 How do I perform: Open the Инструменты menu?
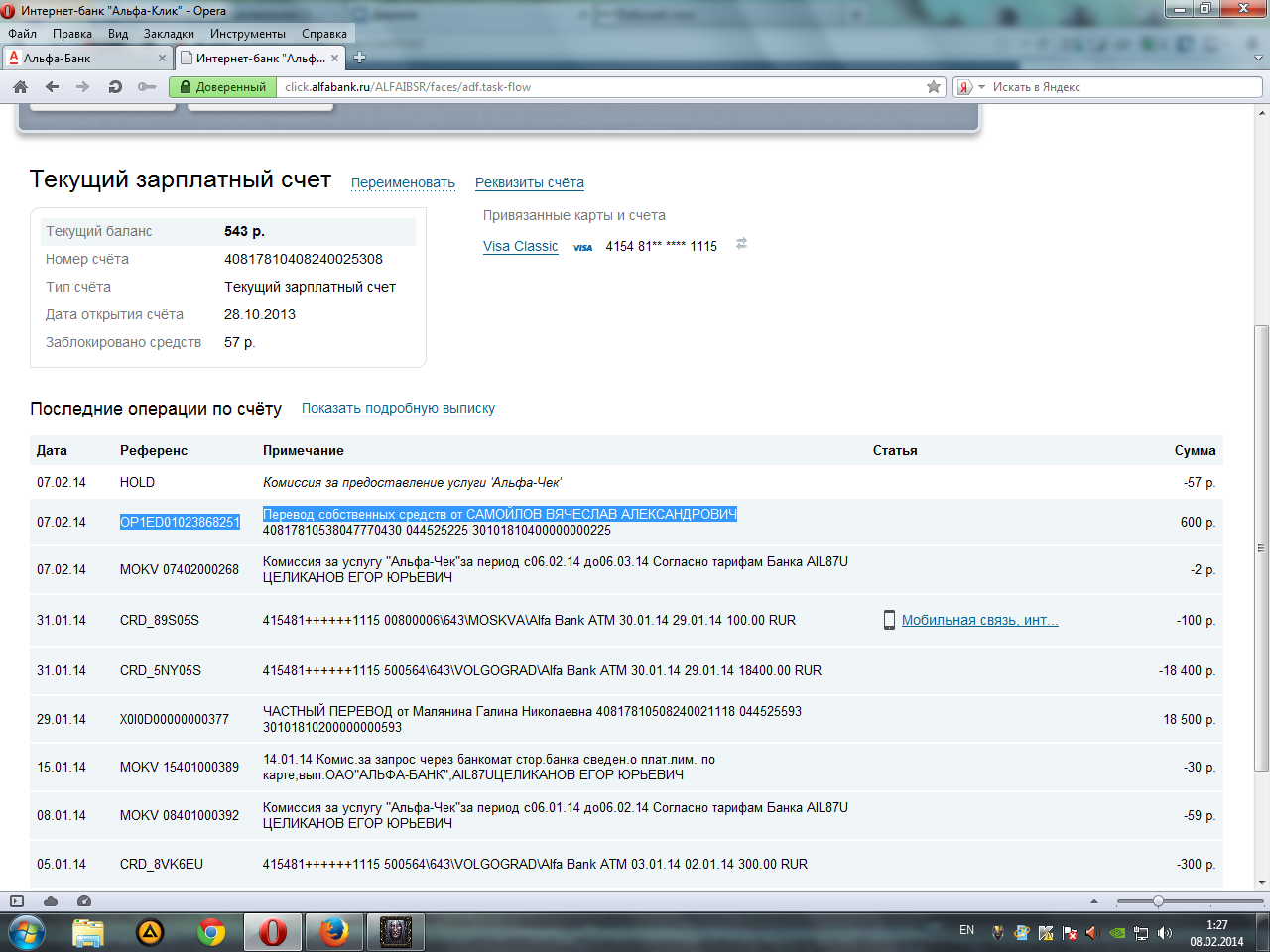click(248, 34)
